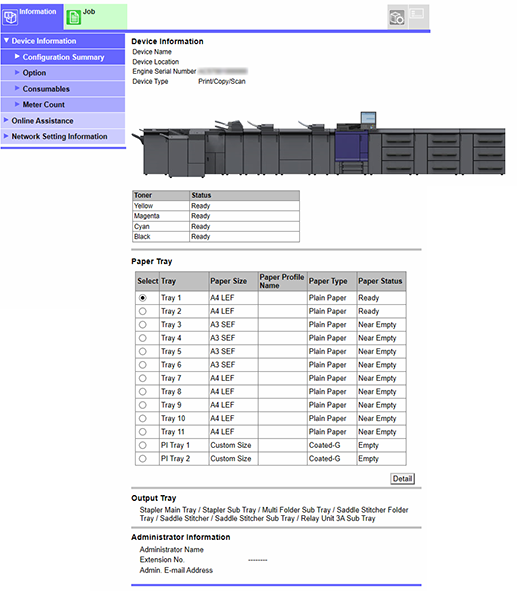Image resolution: width=517 pixels, height=594 pixels.
Task: Click the arrow beside Consumables
Action: point(17,88)
